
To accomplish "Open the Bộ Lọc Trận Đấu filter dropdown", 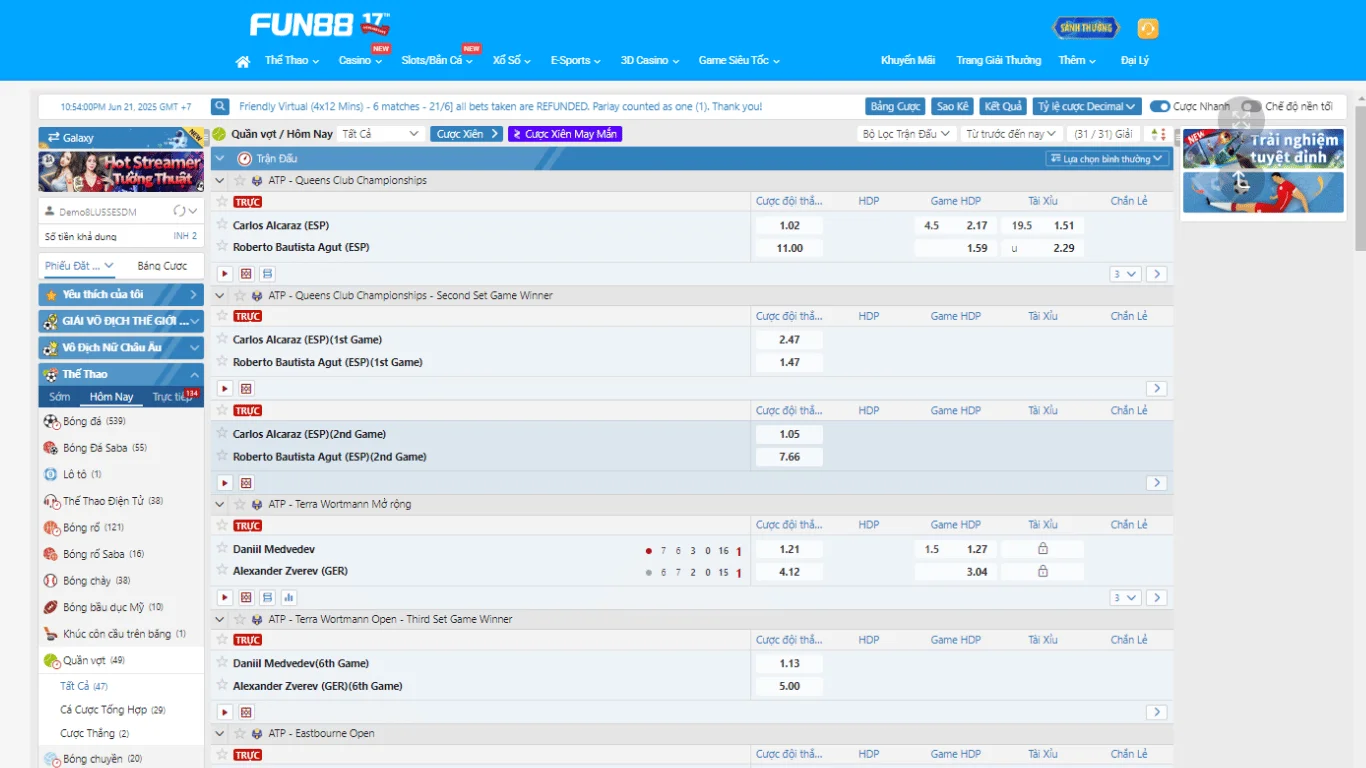I will pos(905,134).
